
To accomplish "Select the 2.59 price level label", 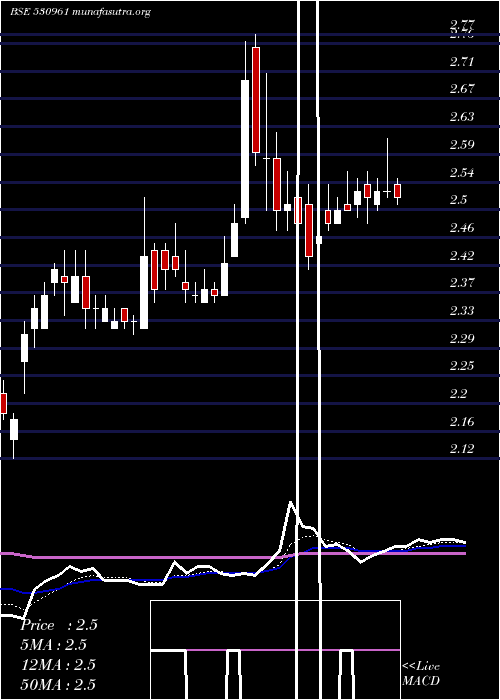I will tap(462, 145).
